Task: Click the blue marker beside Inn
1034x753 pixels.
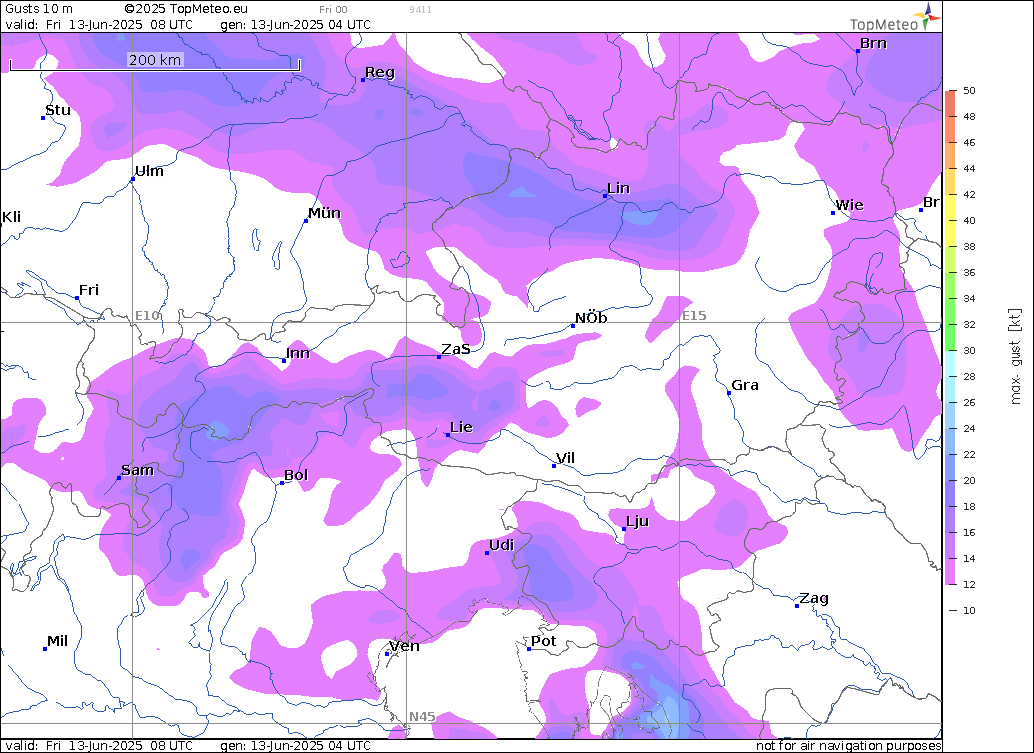Action: [284, 361]
